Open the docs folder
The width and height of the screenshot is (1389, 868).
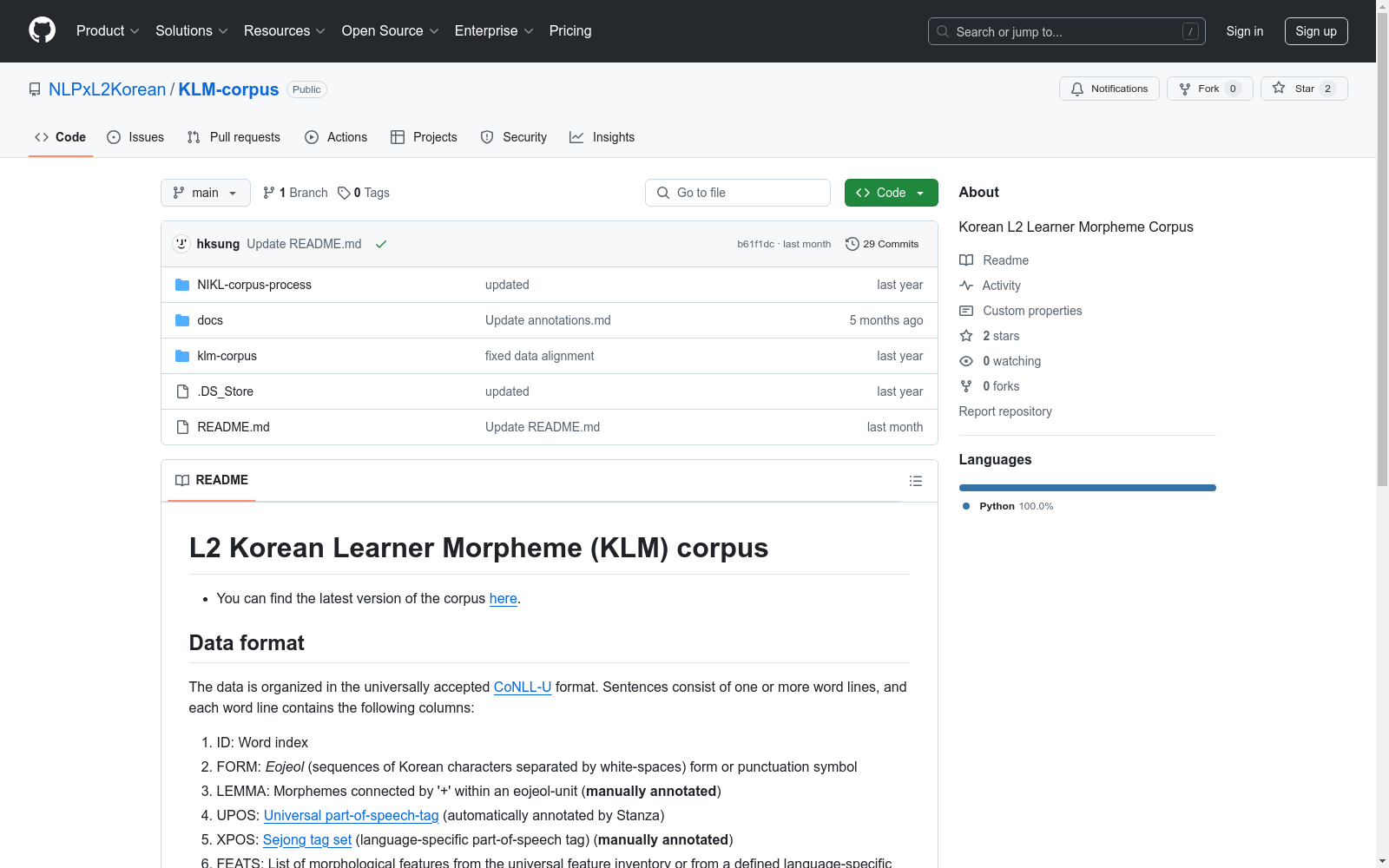click(x=210, y=320)
